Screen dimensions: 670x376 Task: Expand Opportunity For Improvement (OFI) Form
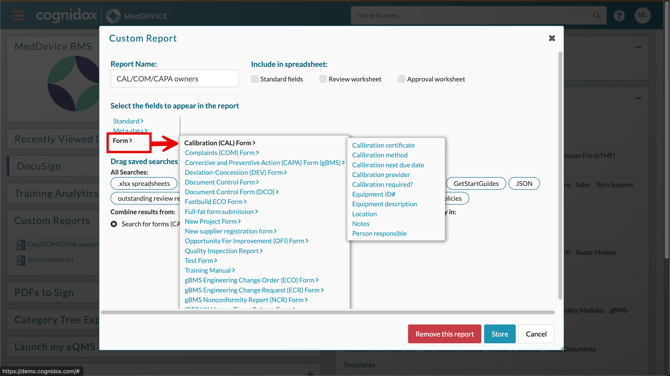coord(246,241)
